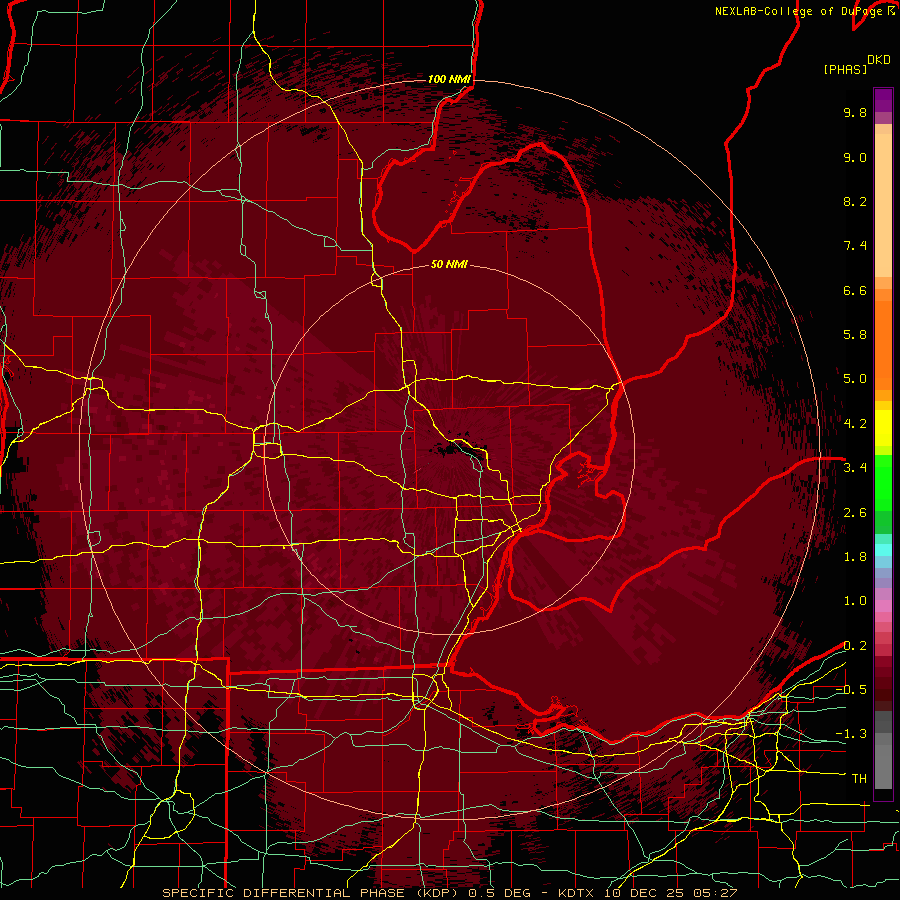This screenshot has width=900, height=900.
Task: Click the 9.8 legend scale value
Action: point(855,113)
